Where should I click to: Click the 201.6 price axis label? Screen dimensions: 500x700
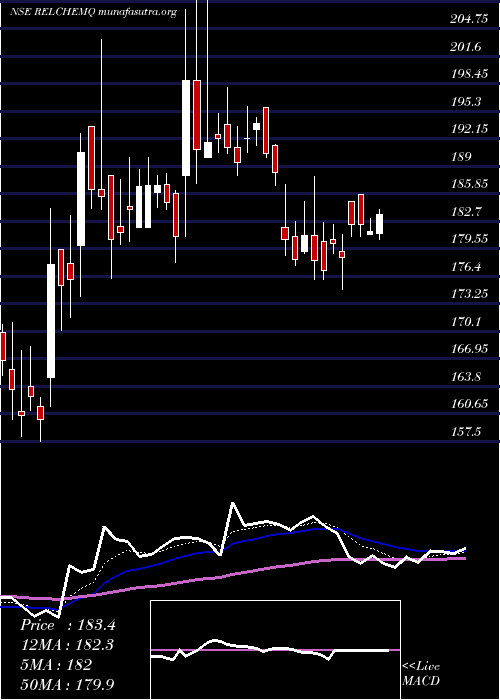pos(466,47)
